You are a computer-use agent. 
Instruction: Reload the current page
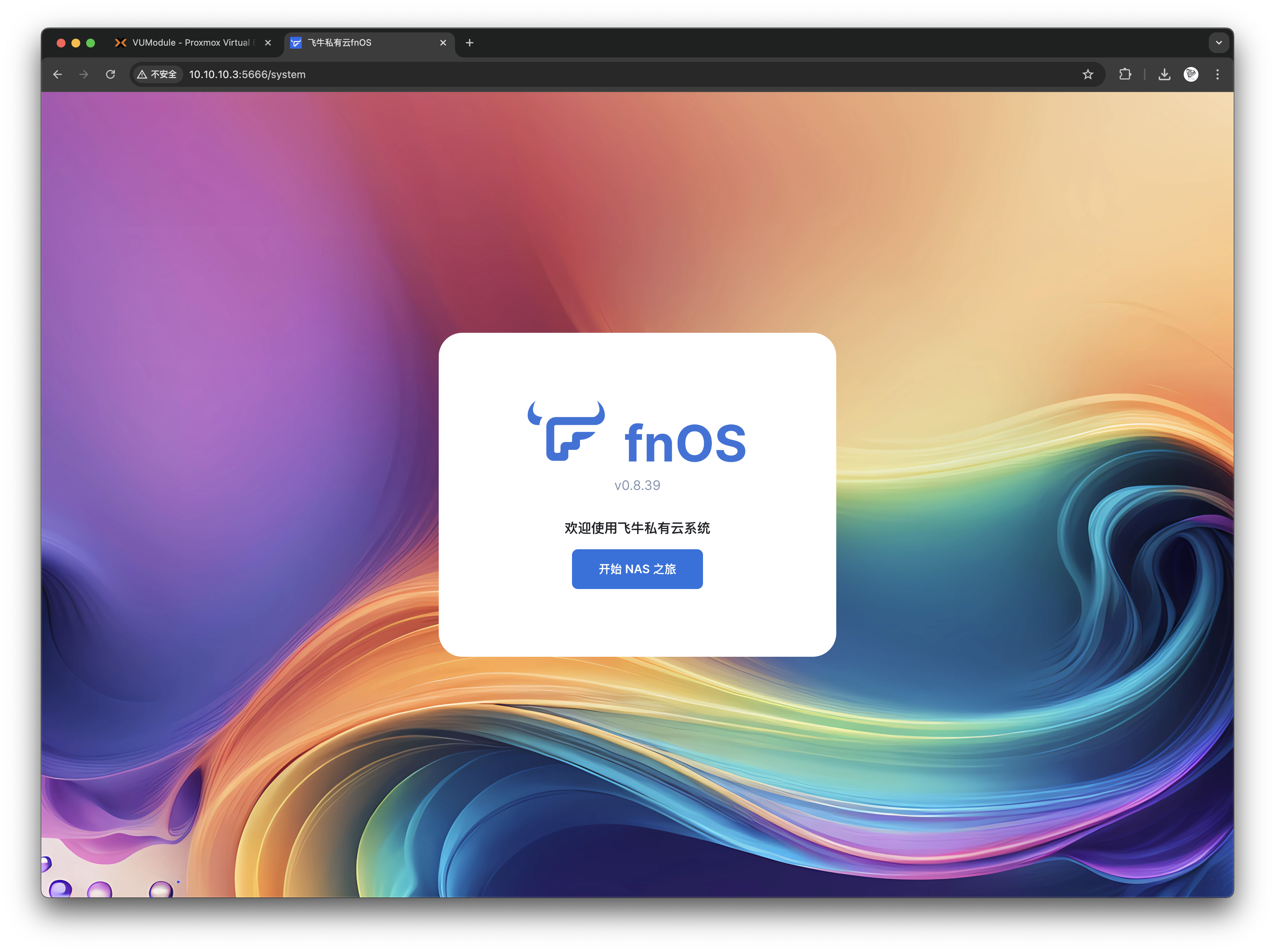(x=111, y=74)
